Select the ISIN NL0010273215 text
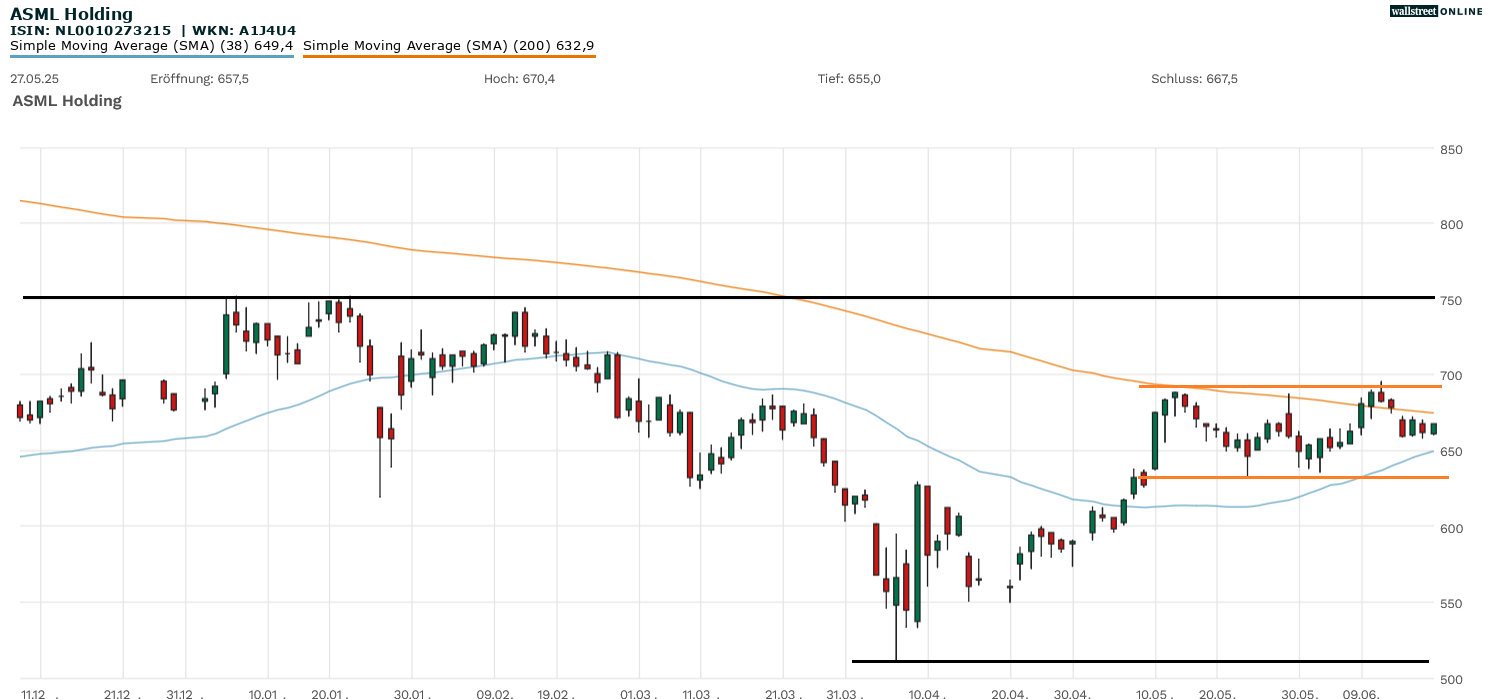 coord(90,31)
